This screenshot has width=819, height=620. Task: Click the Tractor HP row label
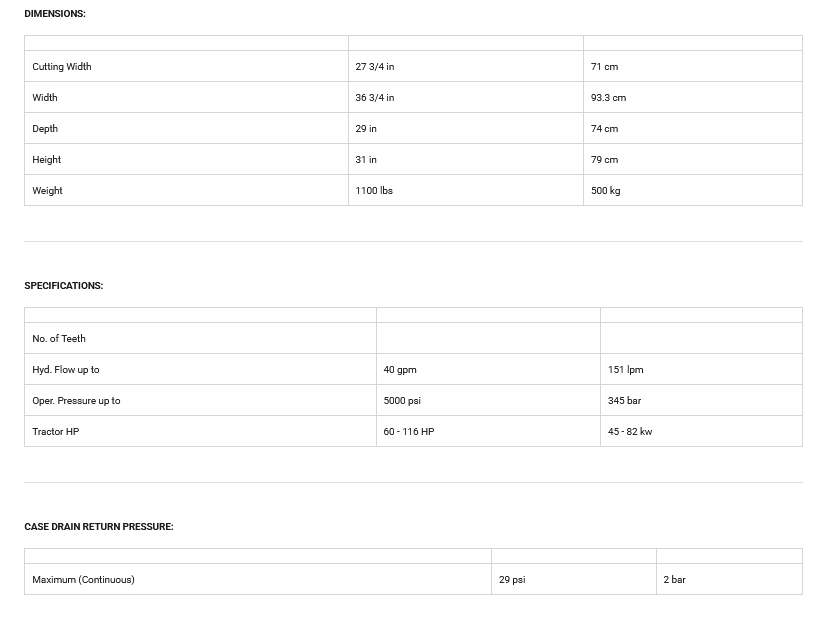(56, 432)
